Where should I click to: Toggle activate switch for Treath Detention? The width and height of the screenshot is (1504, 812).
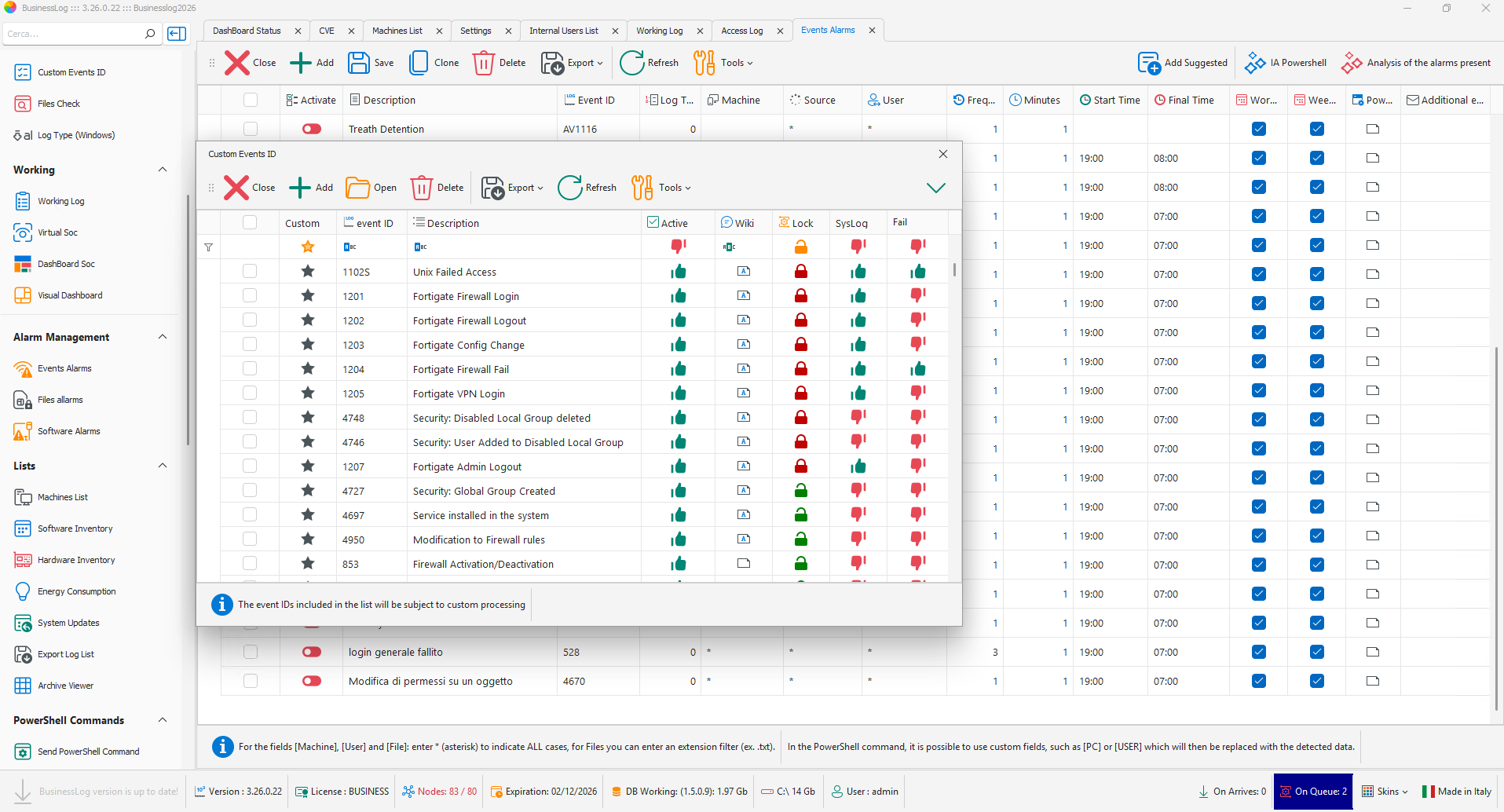click(x=312, y=129)
